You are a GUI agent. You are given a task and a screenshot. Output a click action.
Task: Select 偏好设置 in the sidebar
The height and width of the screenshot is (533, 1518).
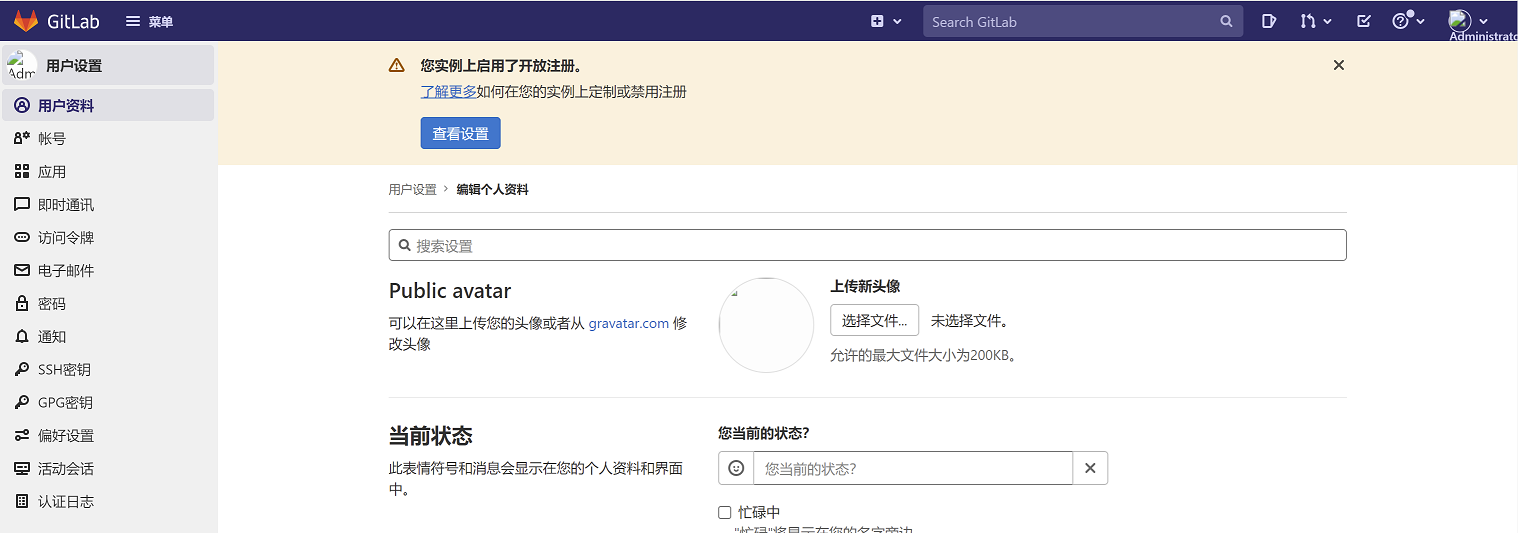coord(66,436)
